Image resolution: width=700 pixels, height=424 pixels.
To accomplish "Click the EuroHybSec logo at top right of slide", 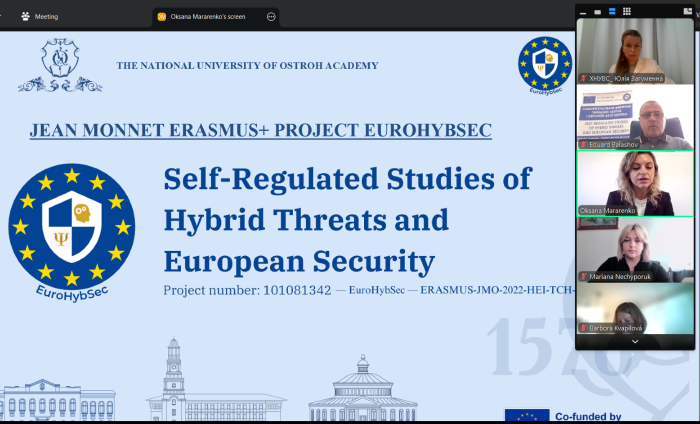I will [x=545, y=62].
